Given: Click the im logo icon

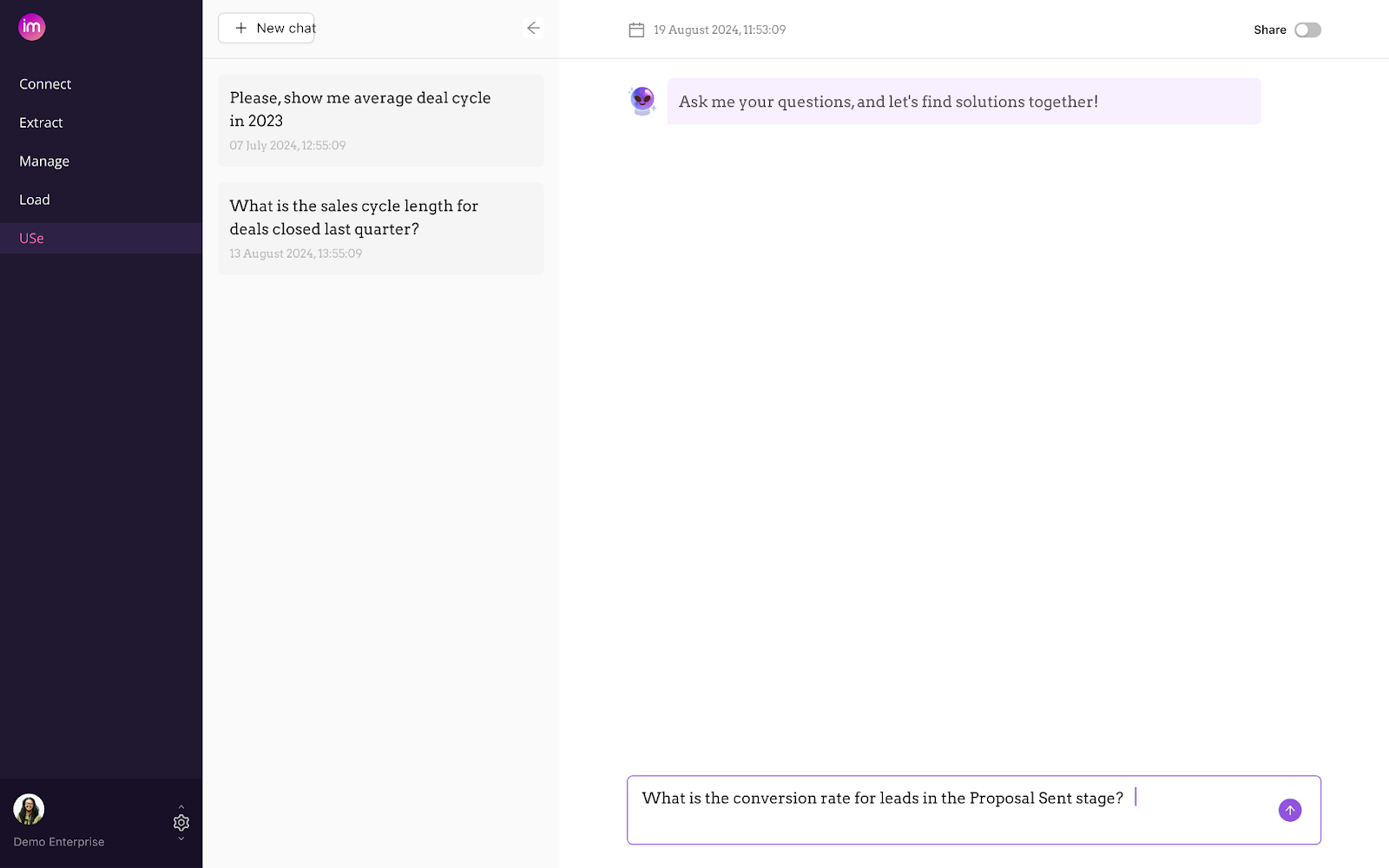Looking at the screenshot, I should 32,27.
